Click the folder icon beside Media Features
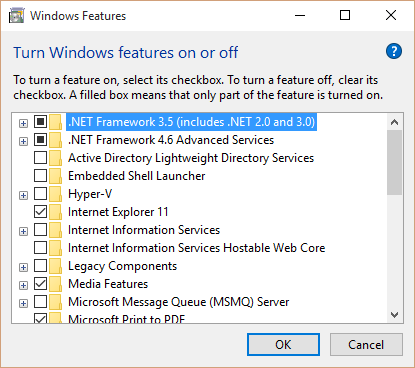The width and height of the screenshot is (415, 368). (x=56, y=284)
